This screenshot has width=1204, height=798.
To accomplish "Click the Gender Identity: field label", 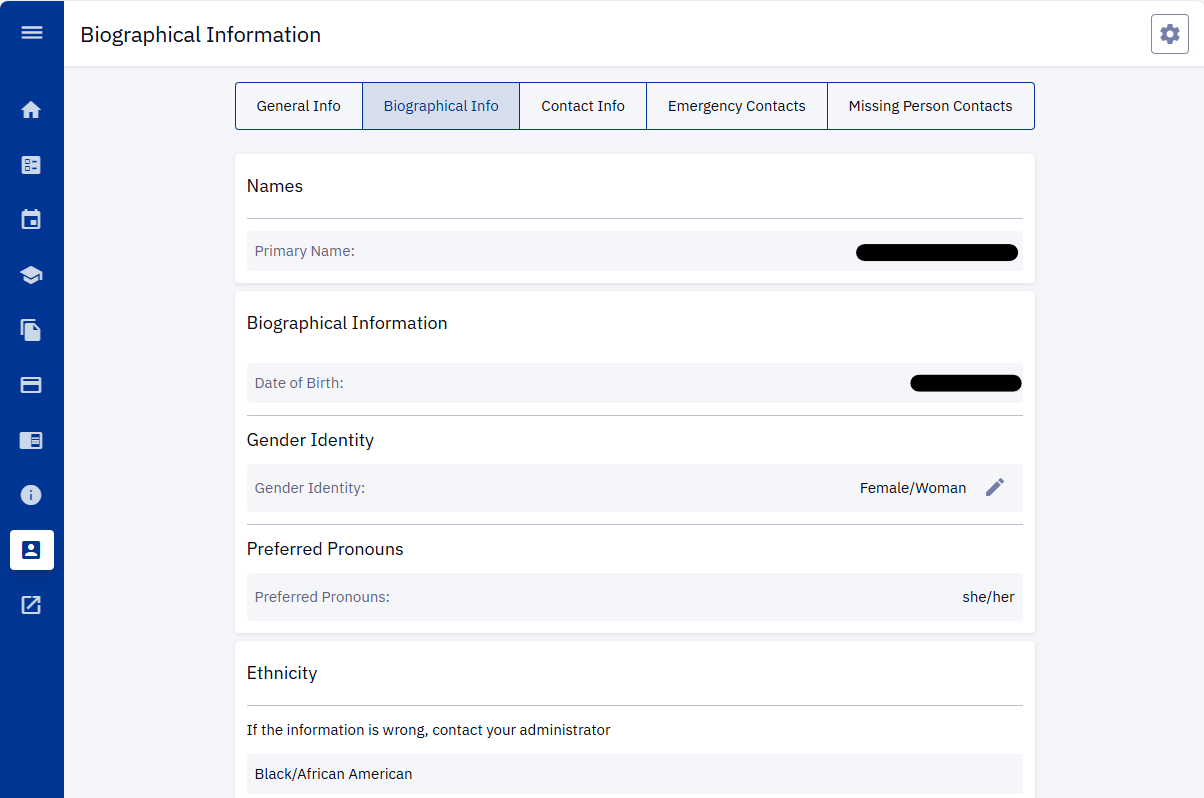I will (x=310, y=488).
